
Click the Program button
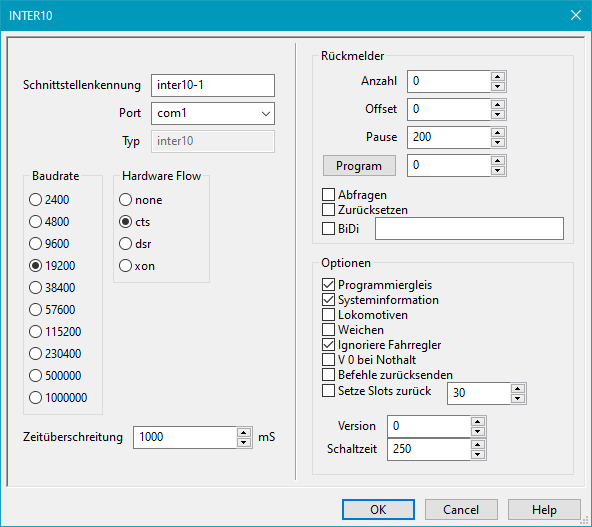point(359,166)
